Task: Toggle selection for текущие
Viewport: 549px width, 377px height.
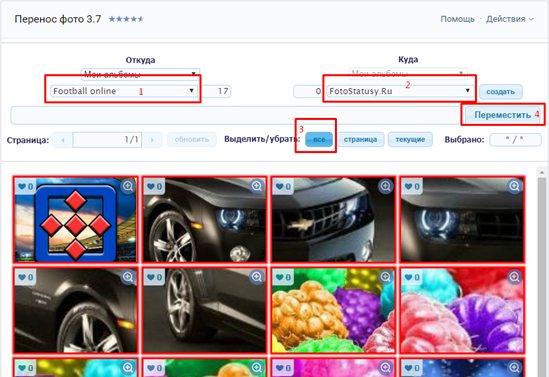Action: tap(410, 139)
